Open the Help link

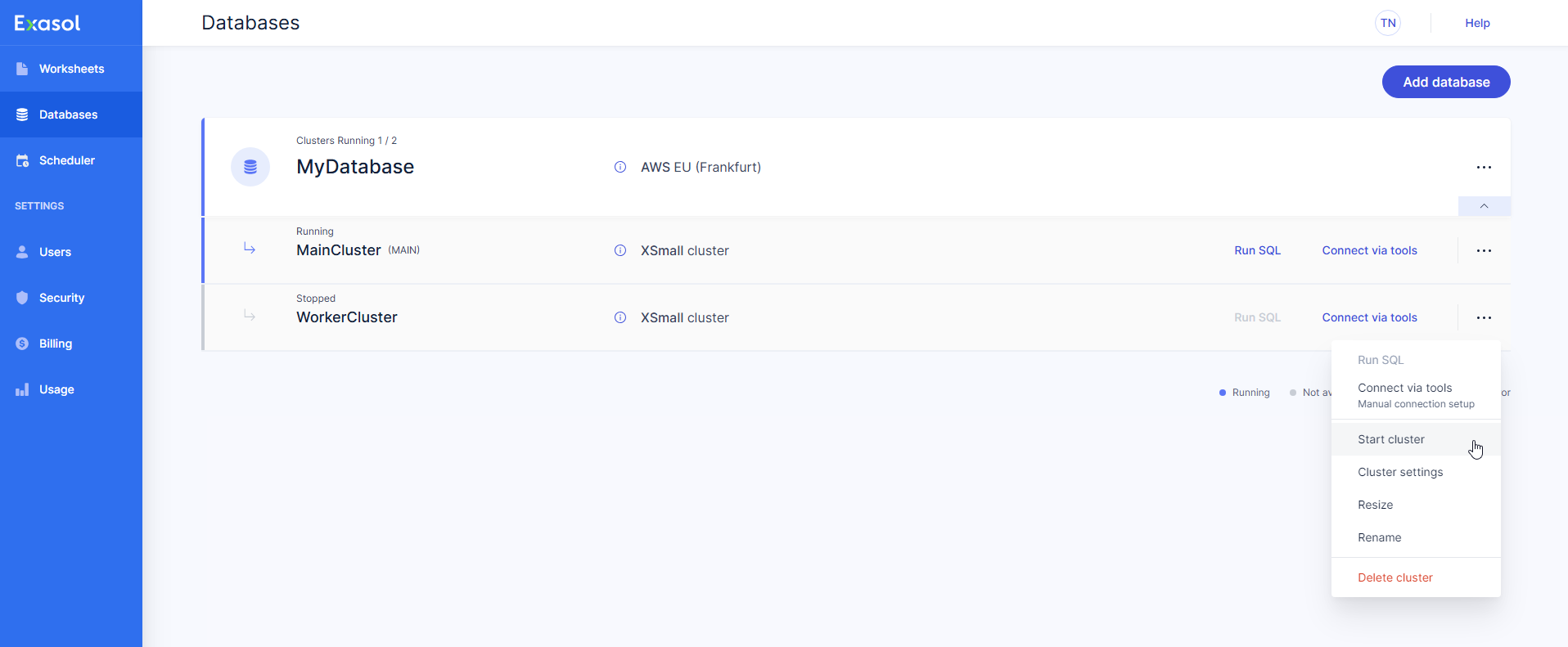pyautogui.click(x=1477, y=23)
